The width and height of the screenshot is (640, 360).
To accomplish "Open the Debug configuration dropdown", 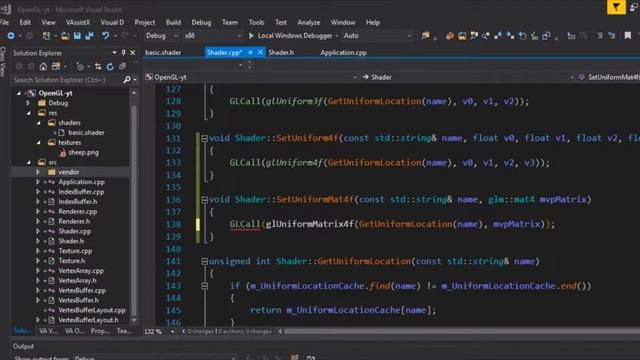I will (x=161, y=36).
